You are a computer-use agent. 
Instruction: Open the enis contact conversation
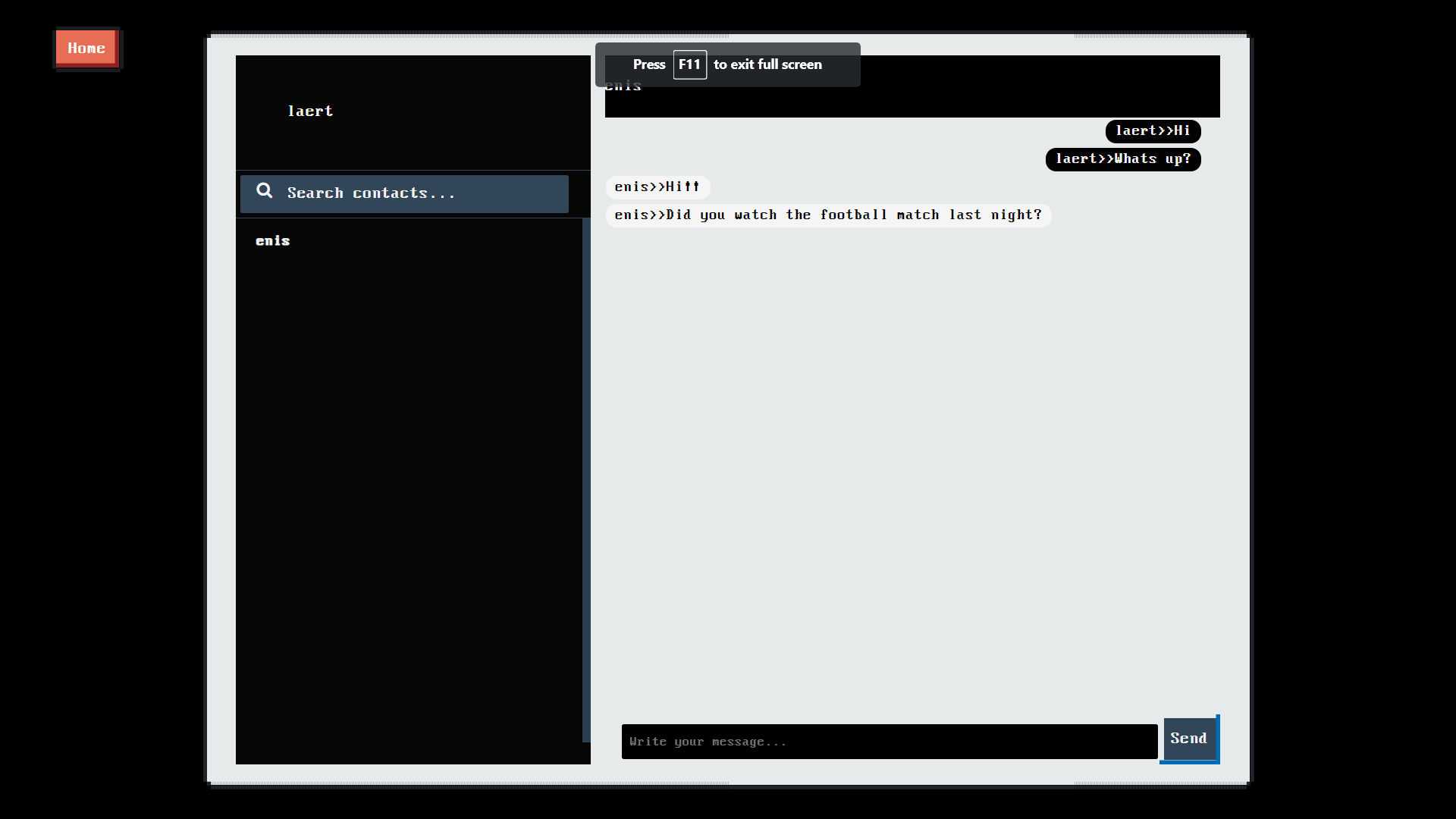[x=273, y=241]
